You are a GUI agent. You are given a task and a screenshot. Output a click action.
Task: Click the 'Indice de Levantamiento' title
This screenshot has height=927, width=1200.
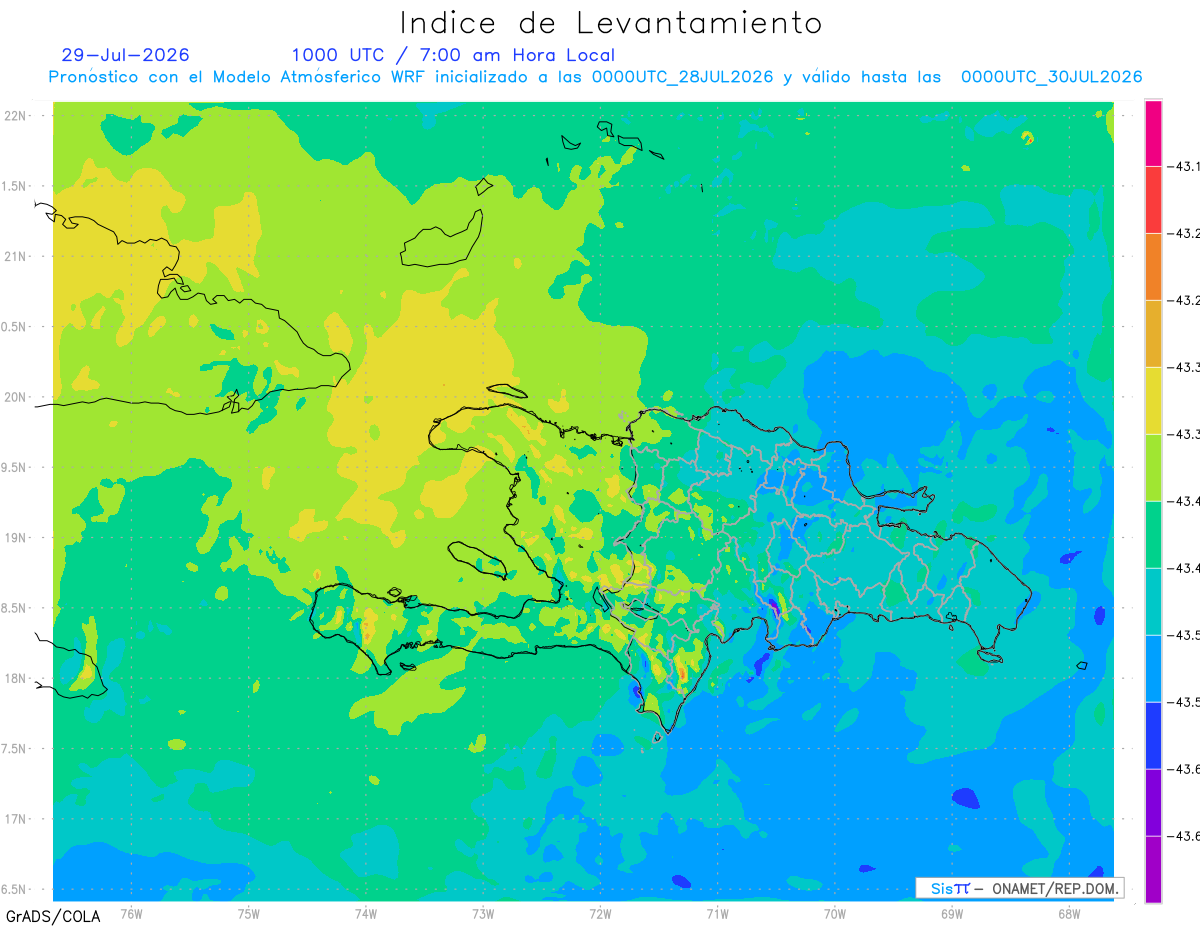[611, 22]
